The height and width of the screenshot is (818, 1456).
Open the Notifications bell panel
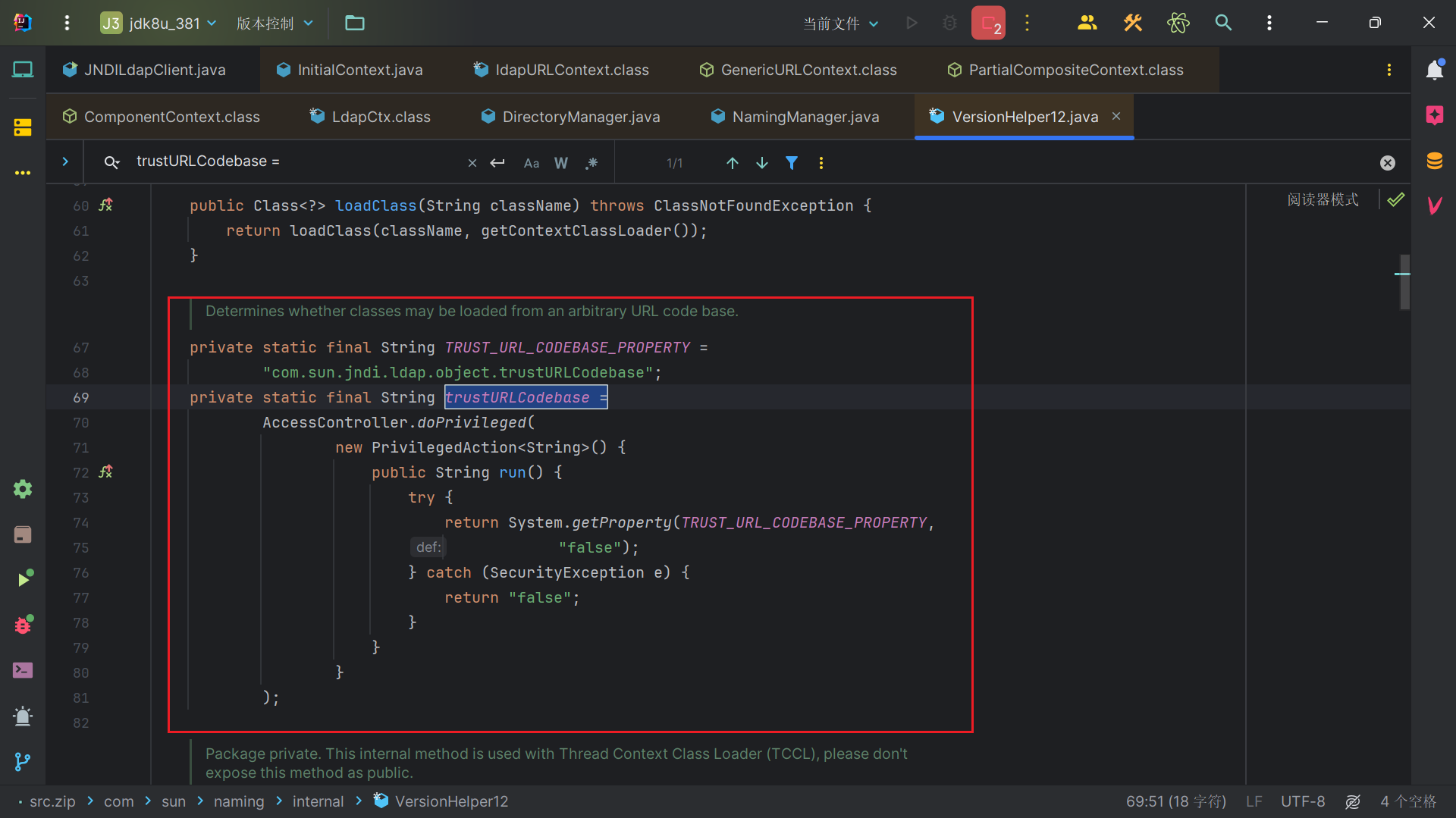pos(1434,70)
